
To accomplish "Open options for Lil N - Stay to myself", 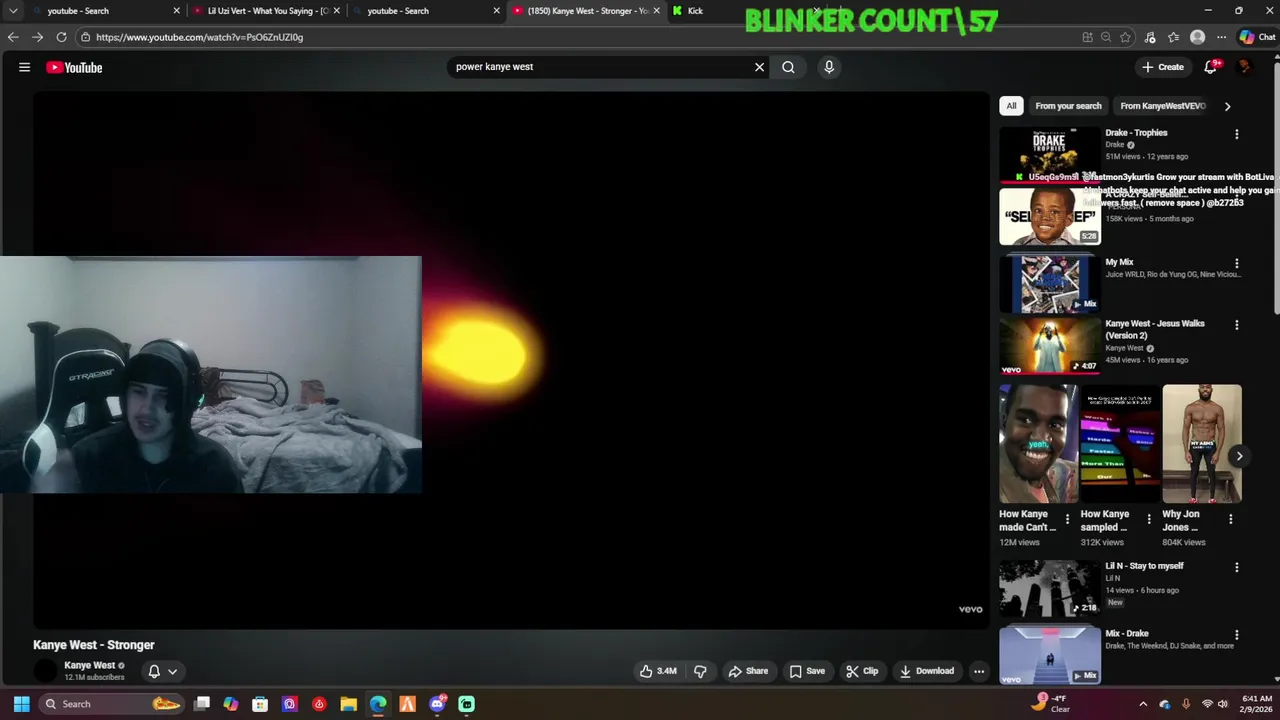I will (x=1236, y=567).
